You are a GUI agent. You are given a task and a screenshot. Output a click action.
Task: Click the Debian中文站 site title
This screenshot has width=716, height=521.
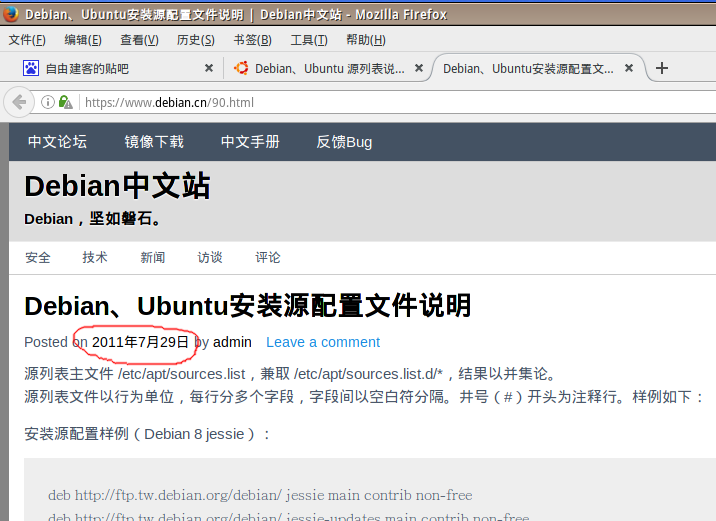117,186
